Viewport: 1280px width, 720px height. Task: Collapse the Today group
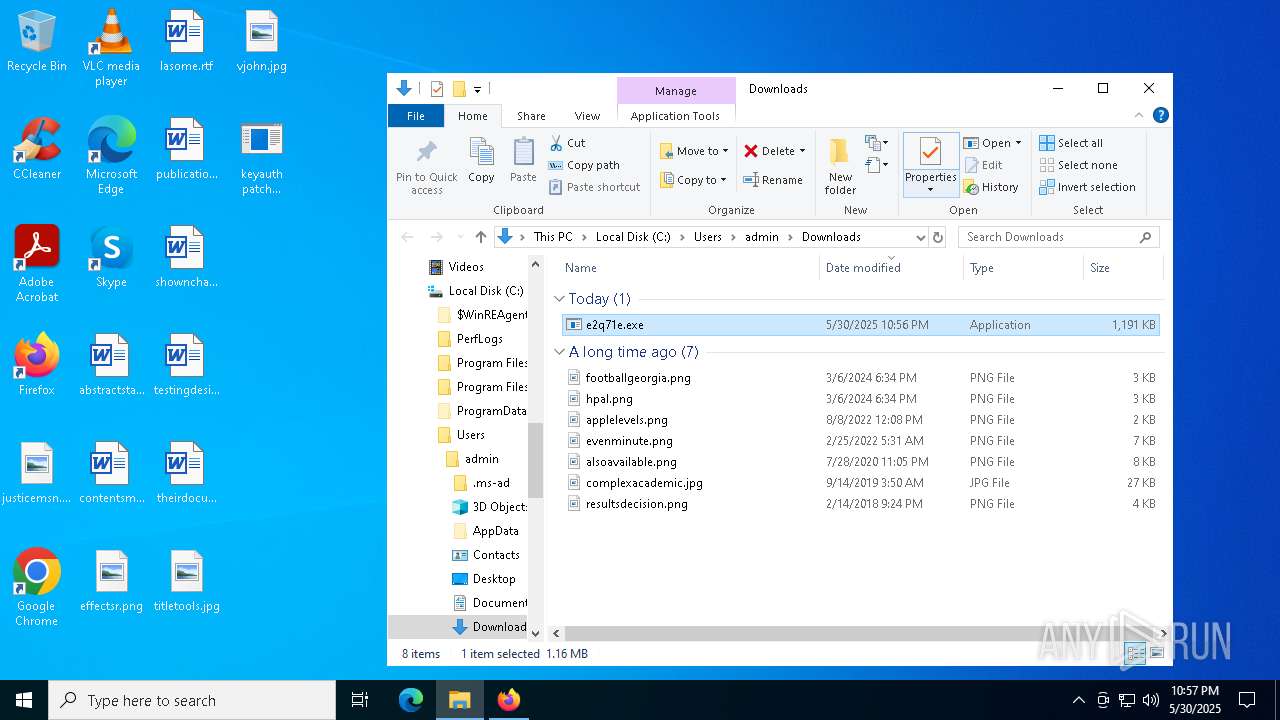pos(559,299)
